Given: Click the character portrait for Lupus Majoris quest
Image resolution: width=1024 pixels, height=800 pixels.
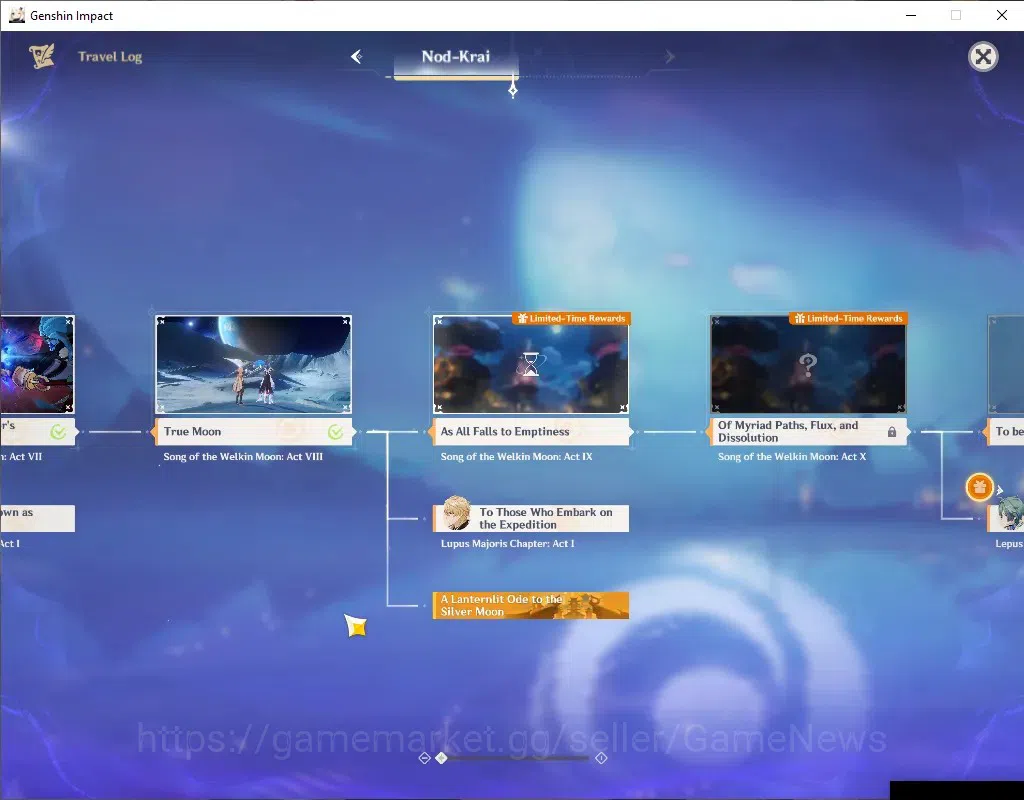Looking at the screenshot, I should [x=456, y=514].
